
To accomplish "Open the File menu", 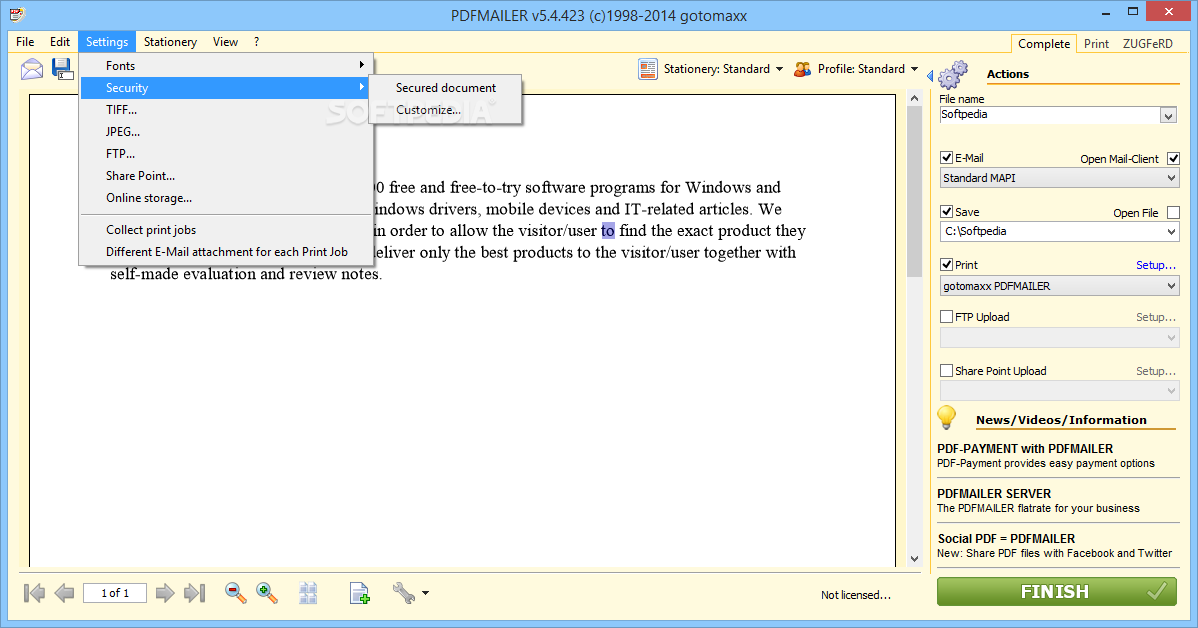I will [x=25, y=42].
